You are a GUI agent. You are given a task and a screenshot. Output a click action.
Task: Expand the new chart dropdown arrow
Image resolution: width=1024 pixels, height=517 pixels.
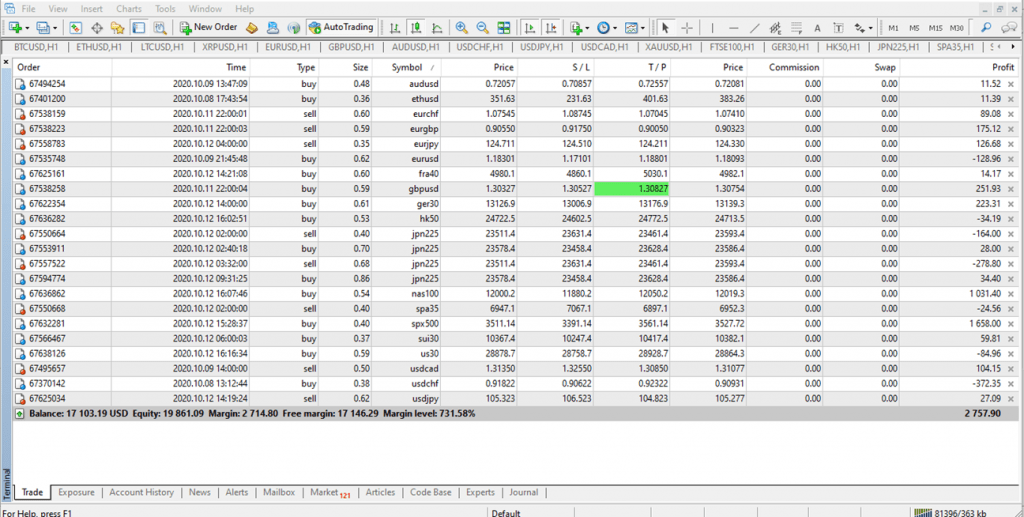pos(27,27)
